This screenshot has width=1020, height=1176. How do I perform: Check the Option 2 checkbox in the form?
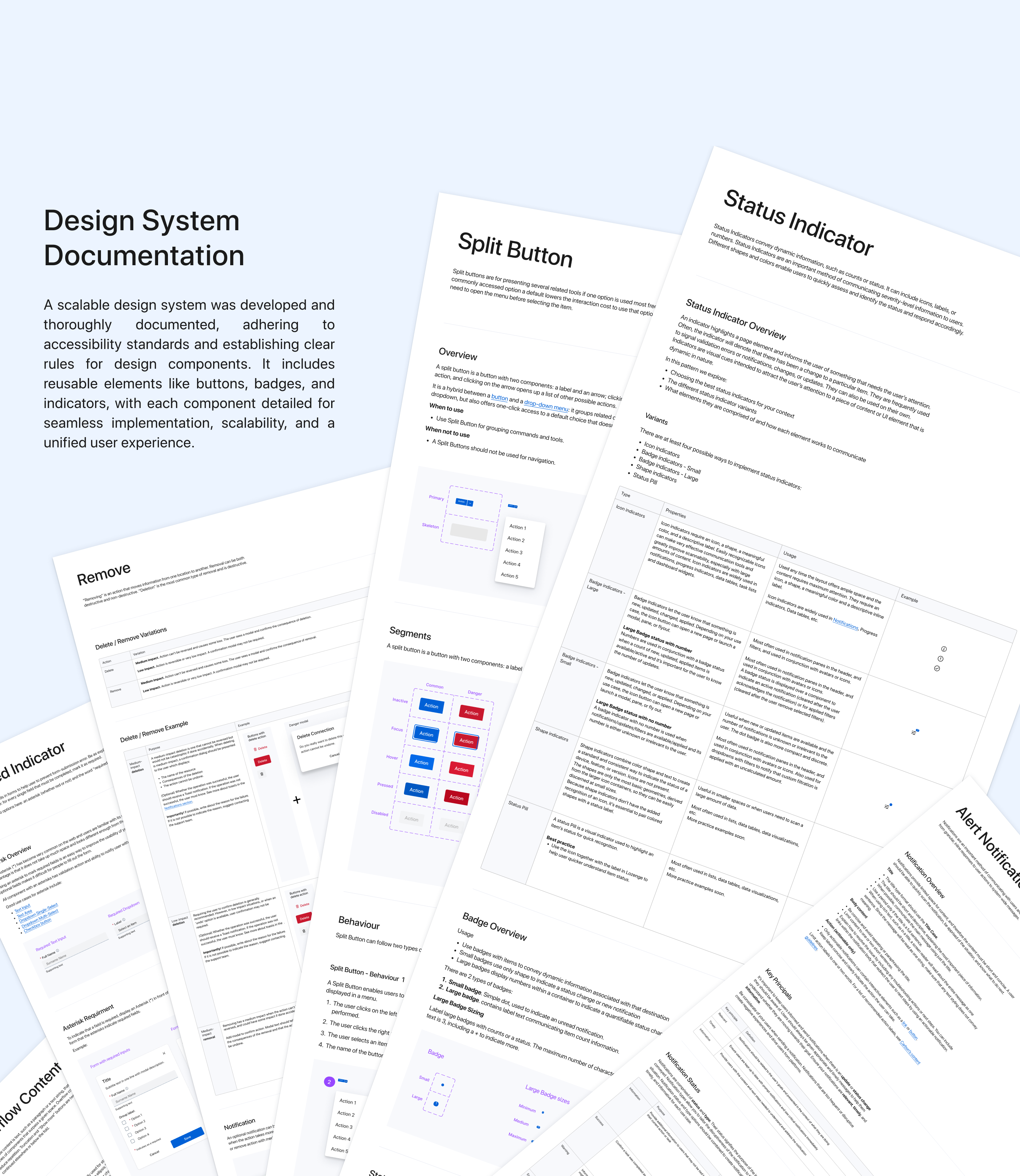127,1129
